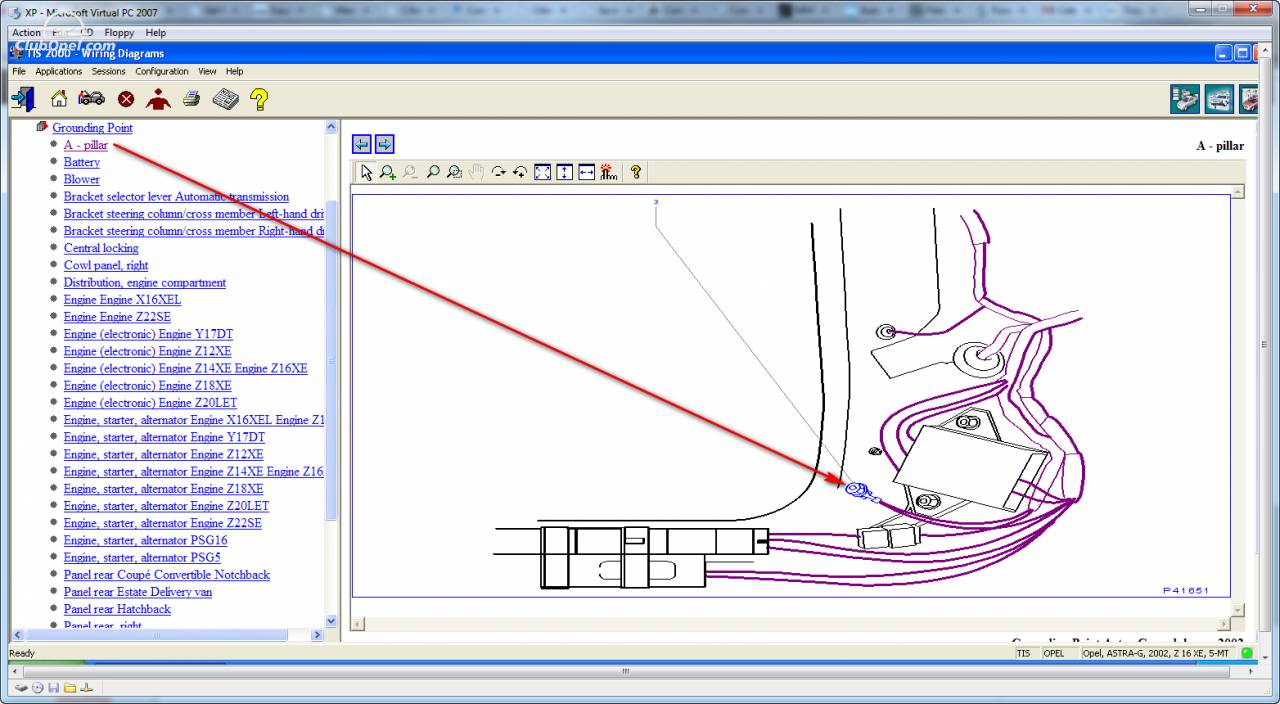The width and height of the screenshot is (1280, 704).
Task: Open Engine Engine X16XEL link
Action: [x=122, y=300]
